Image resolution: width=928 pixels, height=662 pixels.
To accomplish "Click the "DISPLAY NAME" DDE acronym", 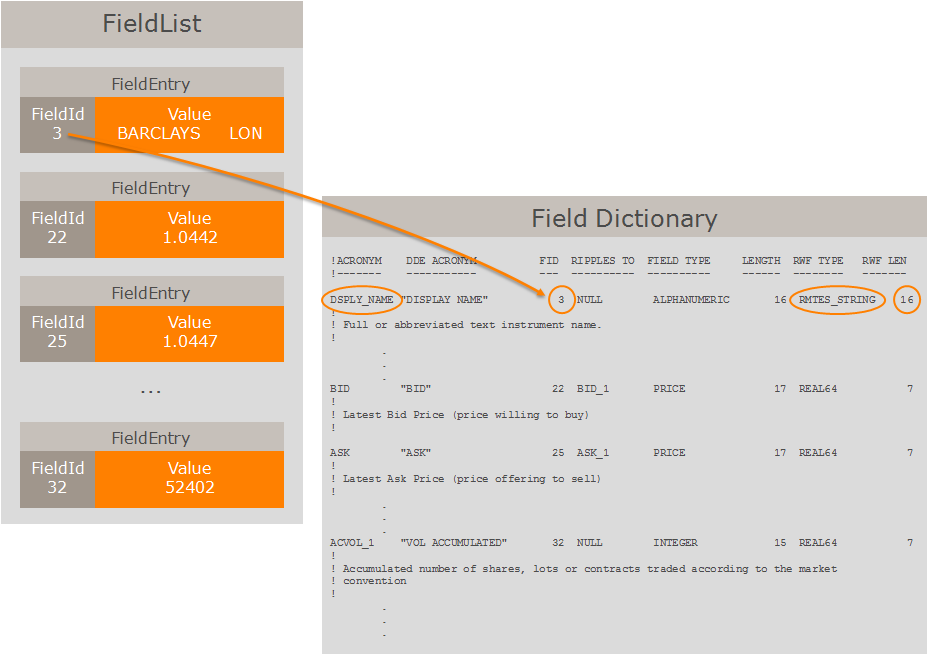I will (444, 300).
